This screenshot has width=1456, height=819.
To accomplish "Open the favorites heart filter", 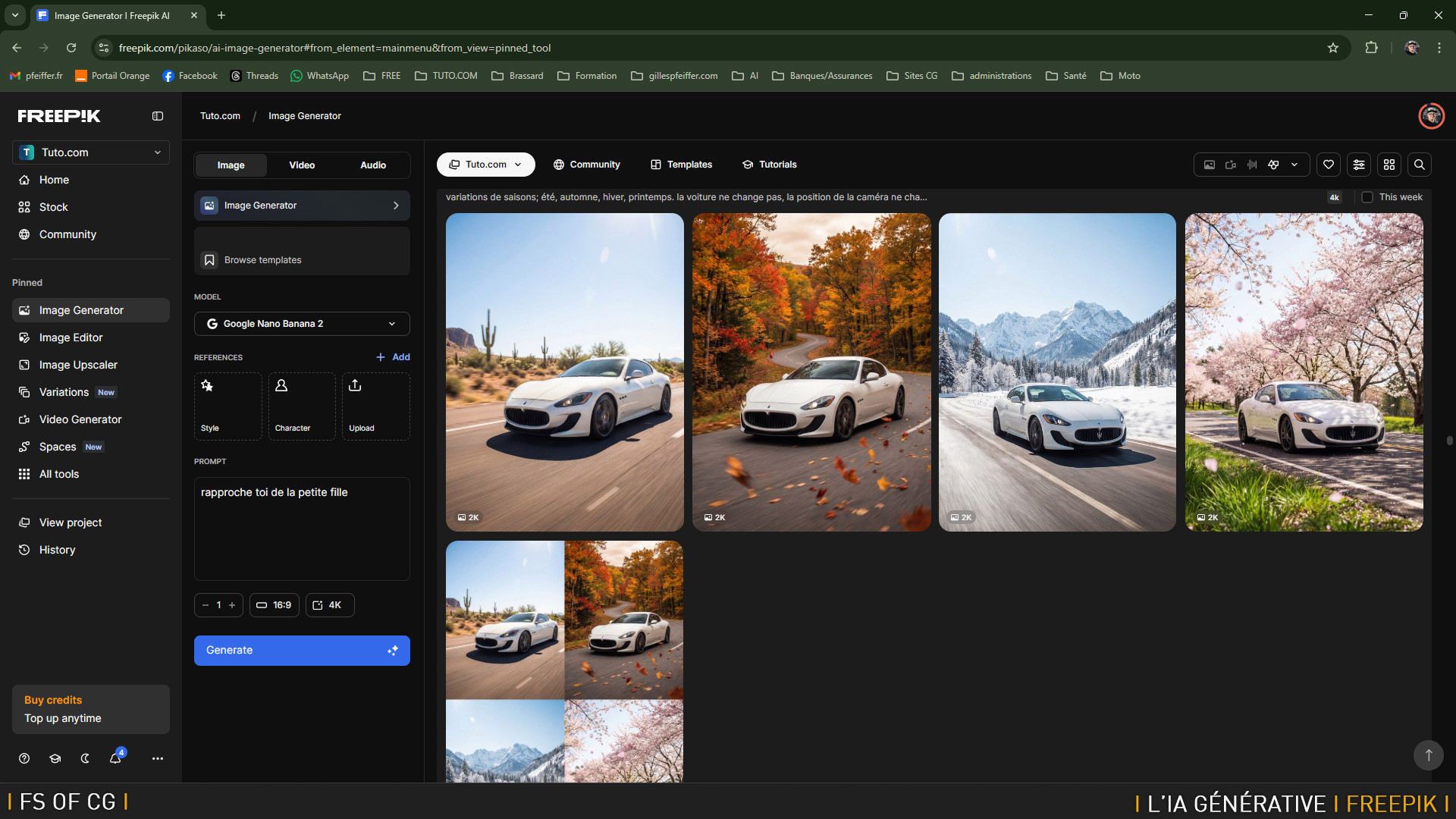I will click(x=1329, y=165).
